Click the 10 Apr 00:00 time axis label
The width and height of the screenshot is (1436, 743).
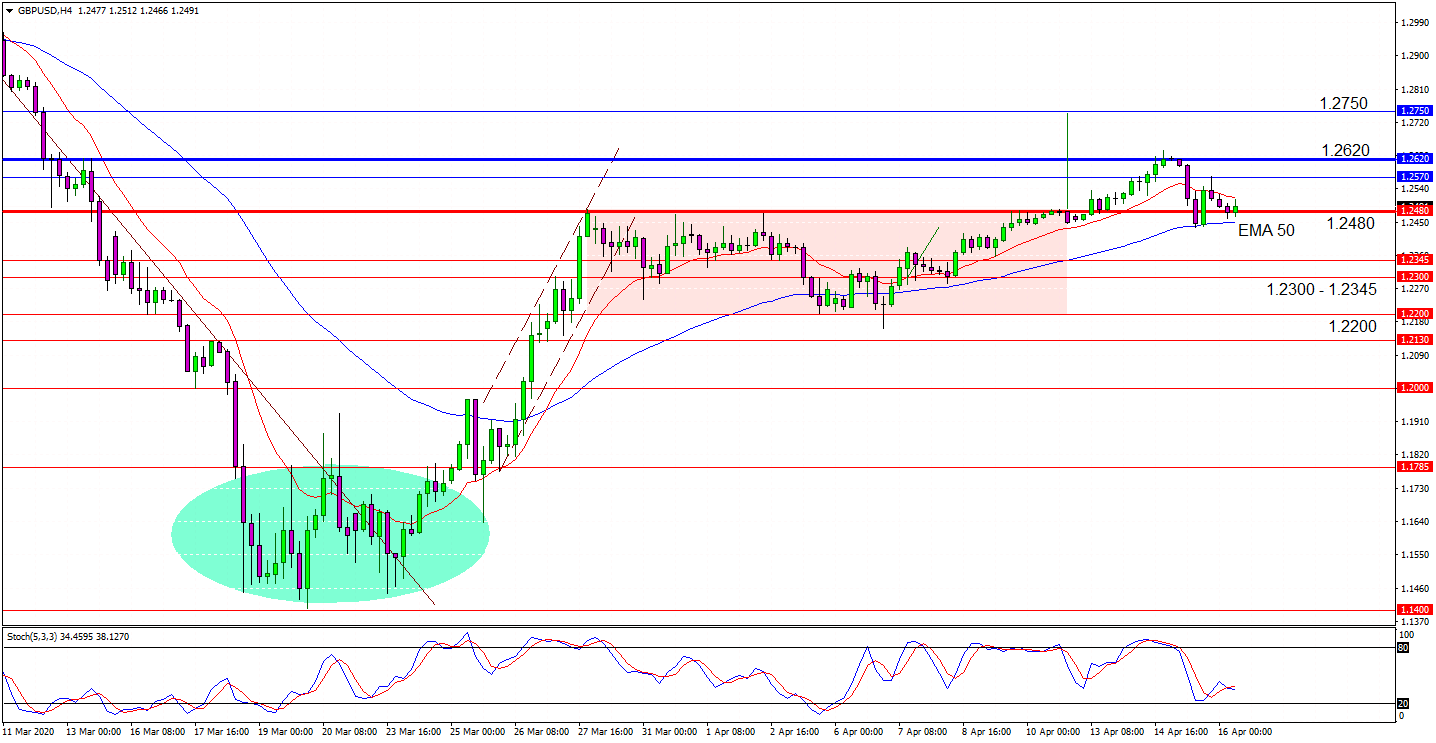tap(1048, 731)
